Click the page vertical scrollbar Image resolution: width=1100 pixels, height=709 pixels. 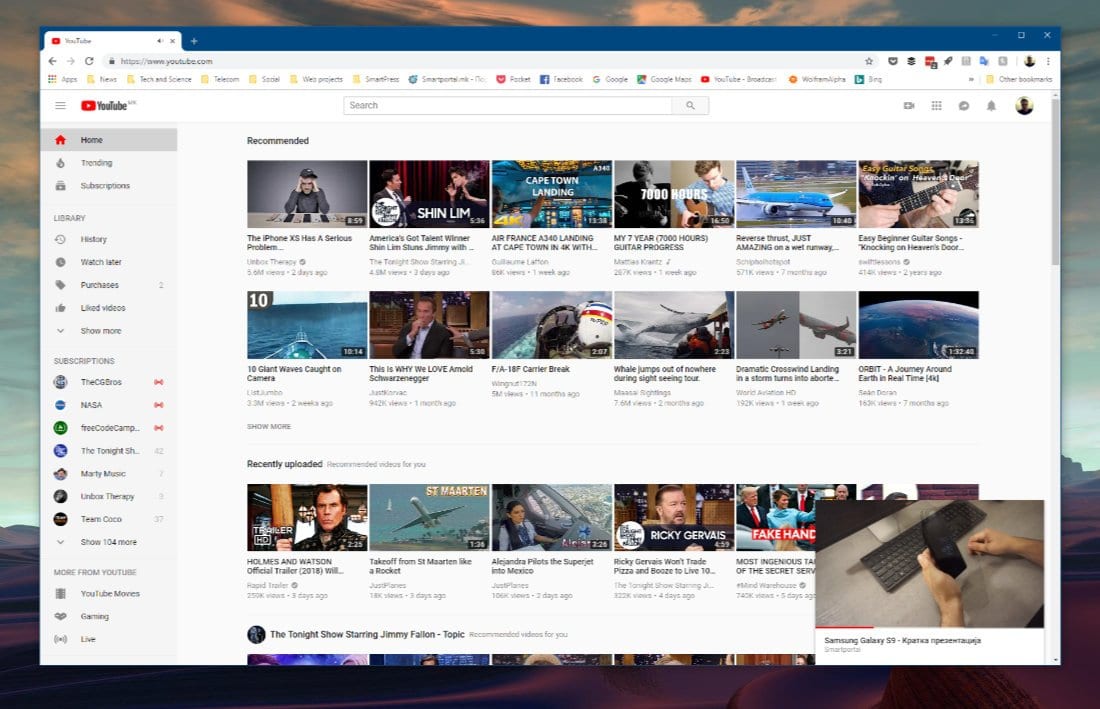(x=1056, y=182)
